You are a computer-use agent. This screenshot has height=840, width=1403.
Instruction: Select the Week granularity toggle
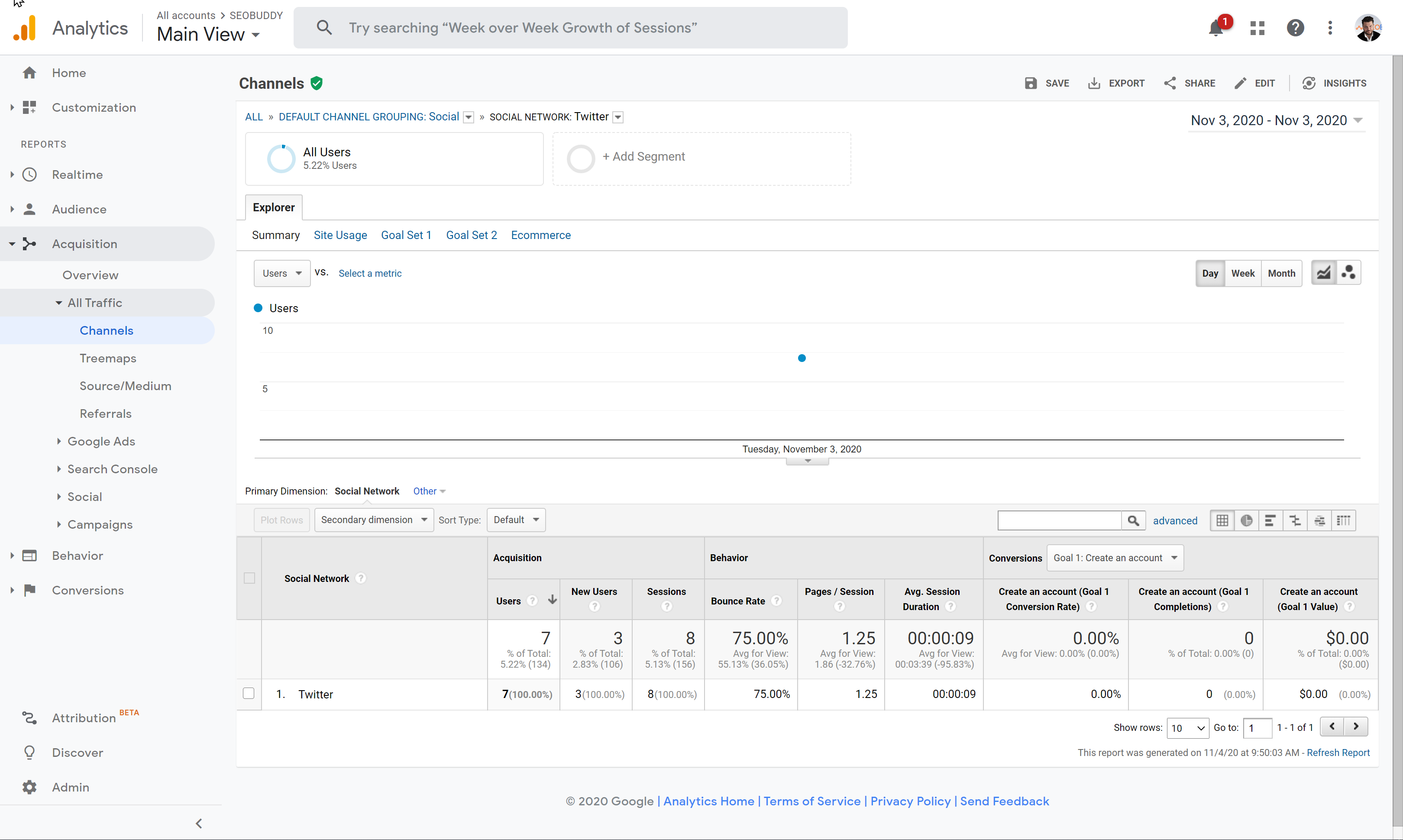pos(1243,273)
